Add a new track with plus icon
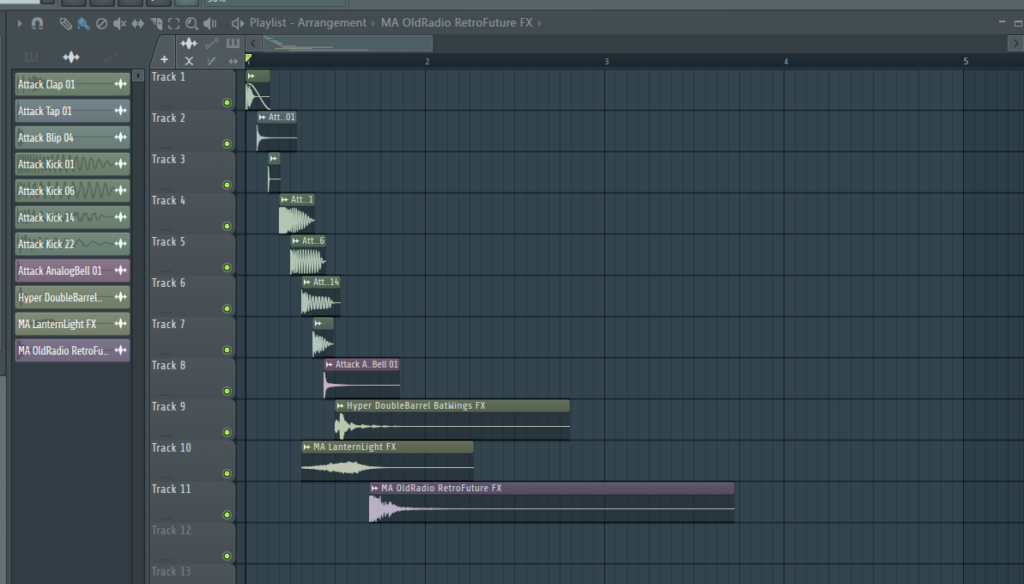The height and width of the screenshot is (584, 1024). coord(164,59)
